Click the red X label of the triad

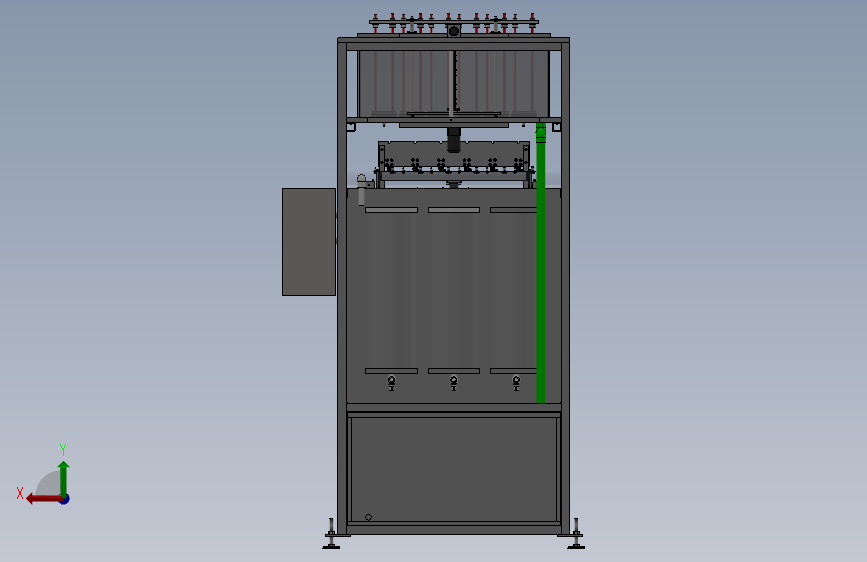(20, 493)
